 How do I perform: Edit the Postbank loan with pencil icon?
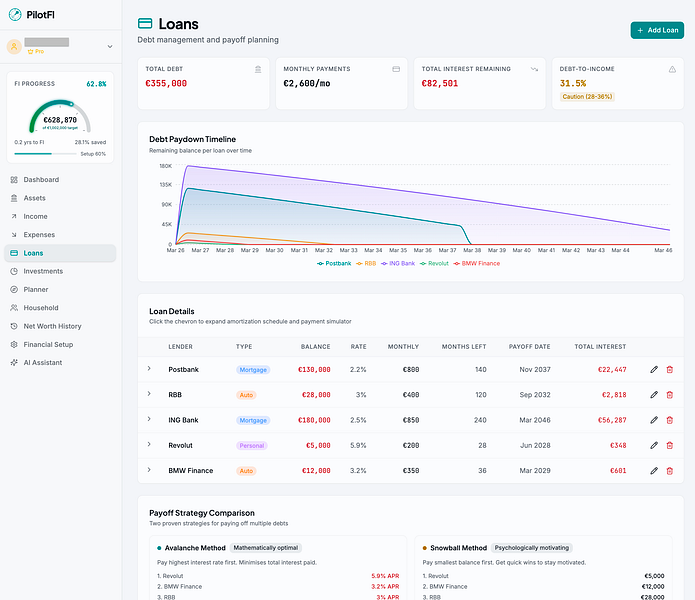click(x=654, y=369)
